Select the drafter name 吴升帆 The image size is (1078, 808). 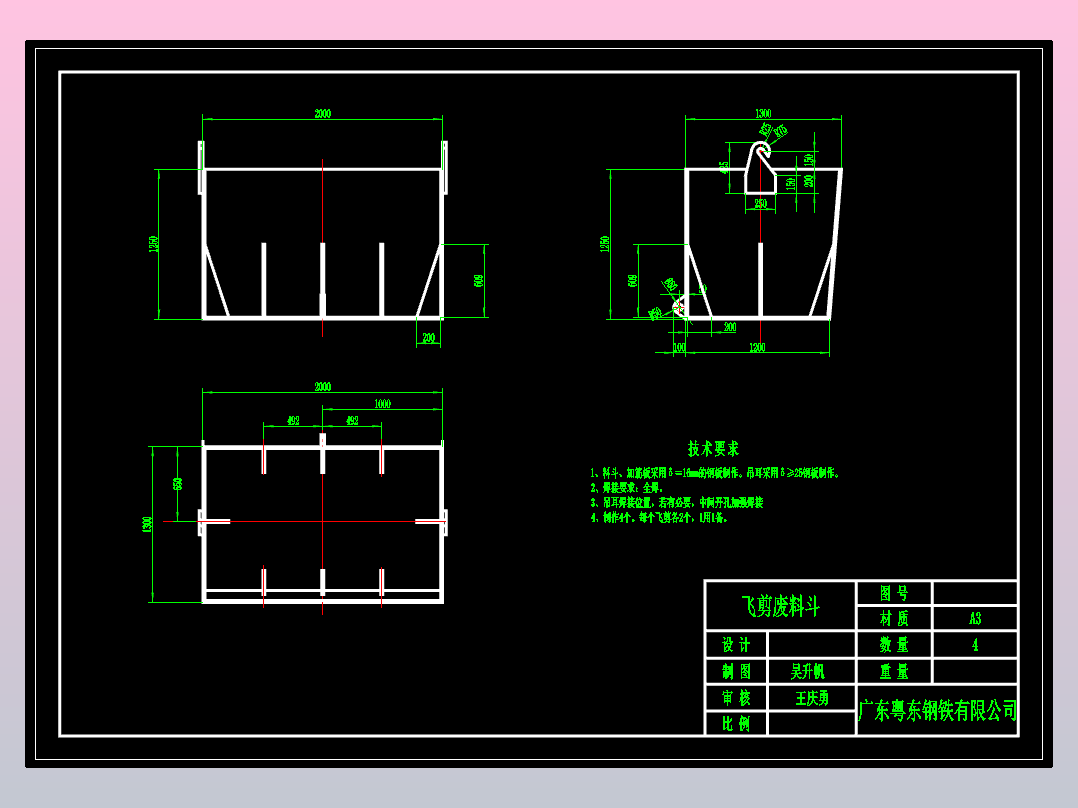point(807,671)
